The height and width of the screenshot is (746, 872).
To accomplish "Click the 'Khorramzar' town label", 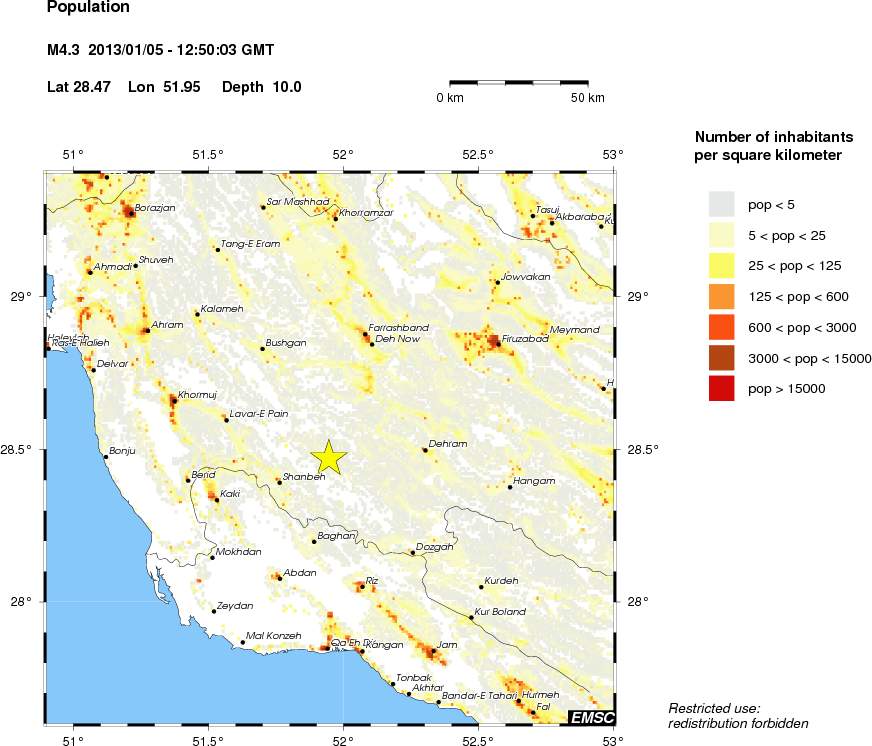I will click(x=366, y=213).
